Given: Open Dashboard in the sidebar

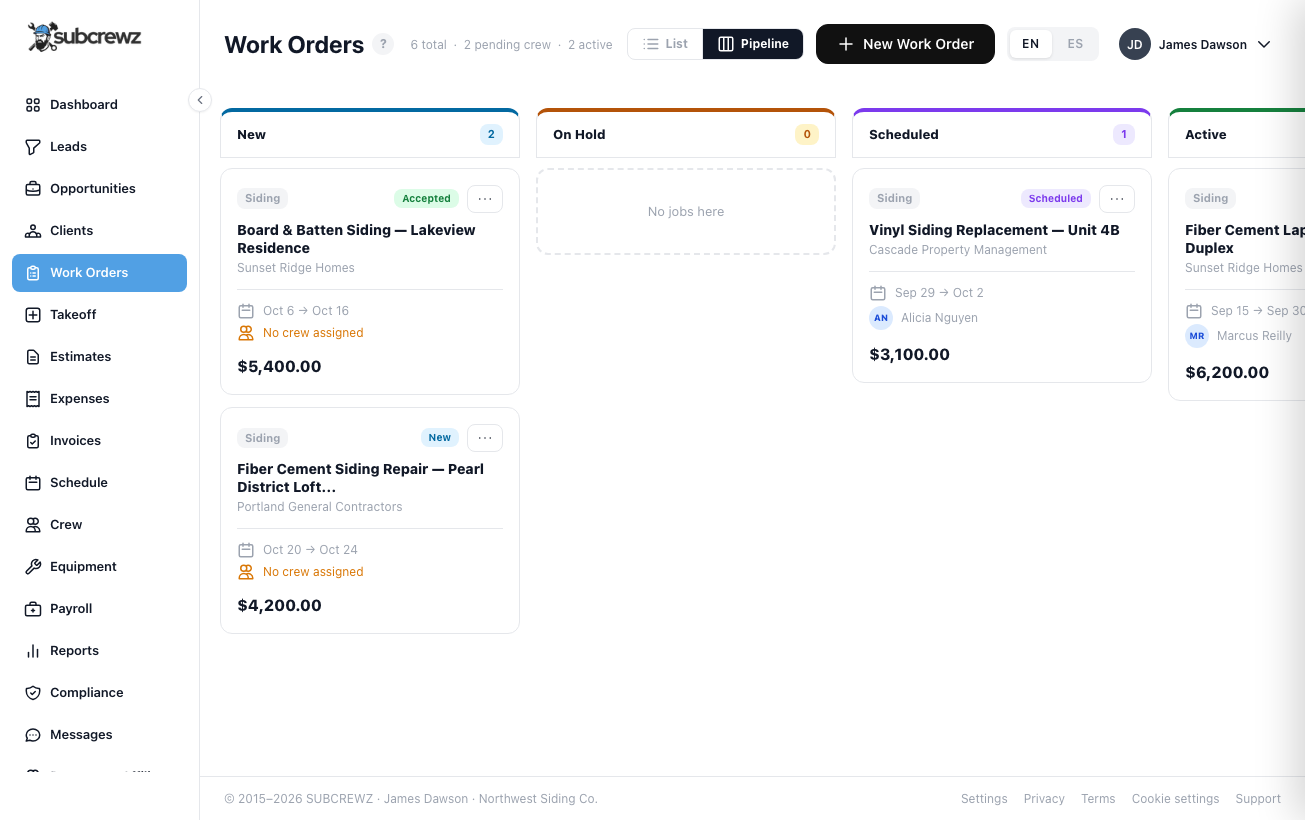Looking at the screenshot, I should point(99,105).
